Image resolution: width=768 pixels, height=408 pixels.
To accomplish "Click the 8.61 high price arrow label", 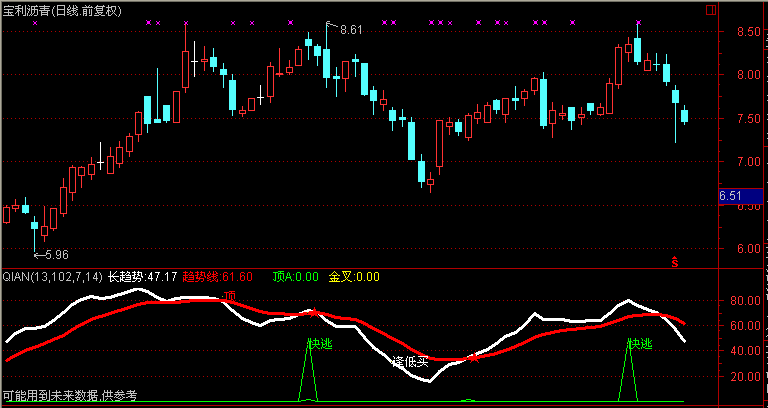I will [346, 30].
